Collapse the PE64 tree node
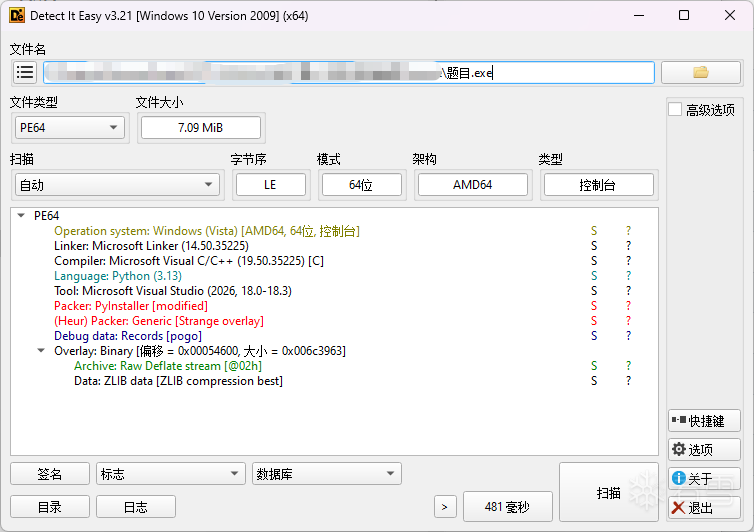754x532 pixels. [x=21, y=215]
